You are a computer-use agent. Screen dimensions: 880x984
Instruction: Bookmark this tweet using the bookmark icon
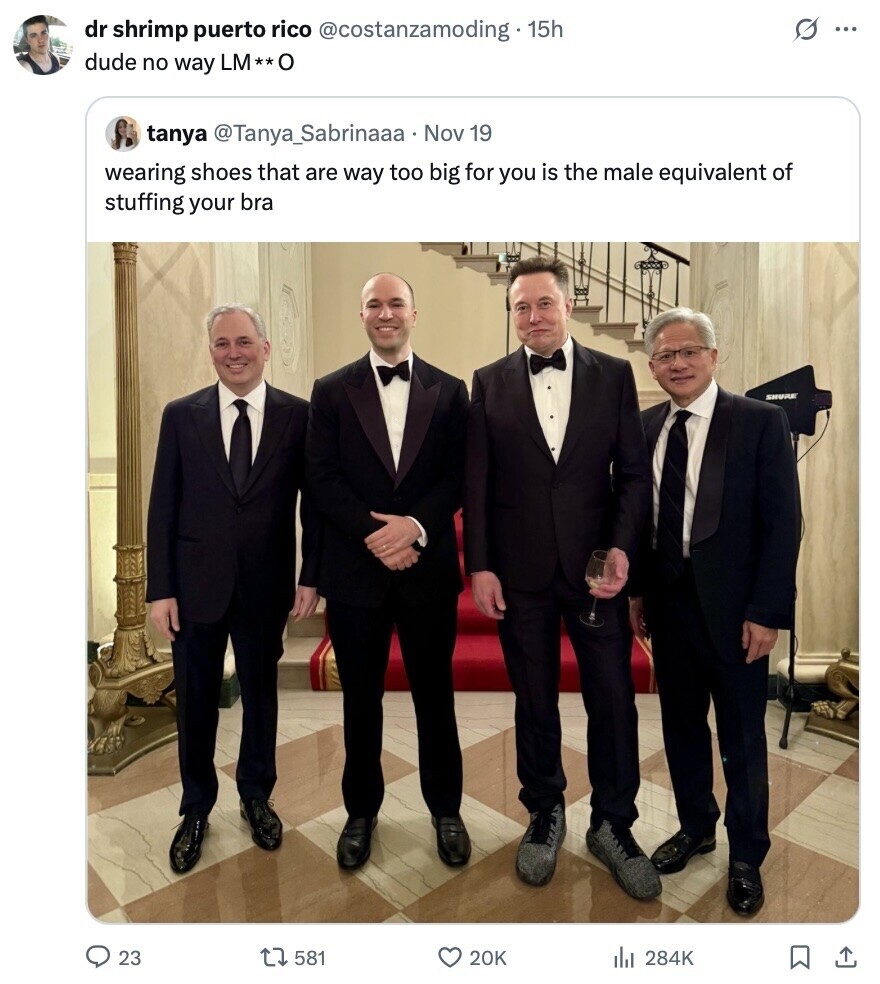point(799,958)
